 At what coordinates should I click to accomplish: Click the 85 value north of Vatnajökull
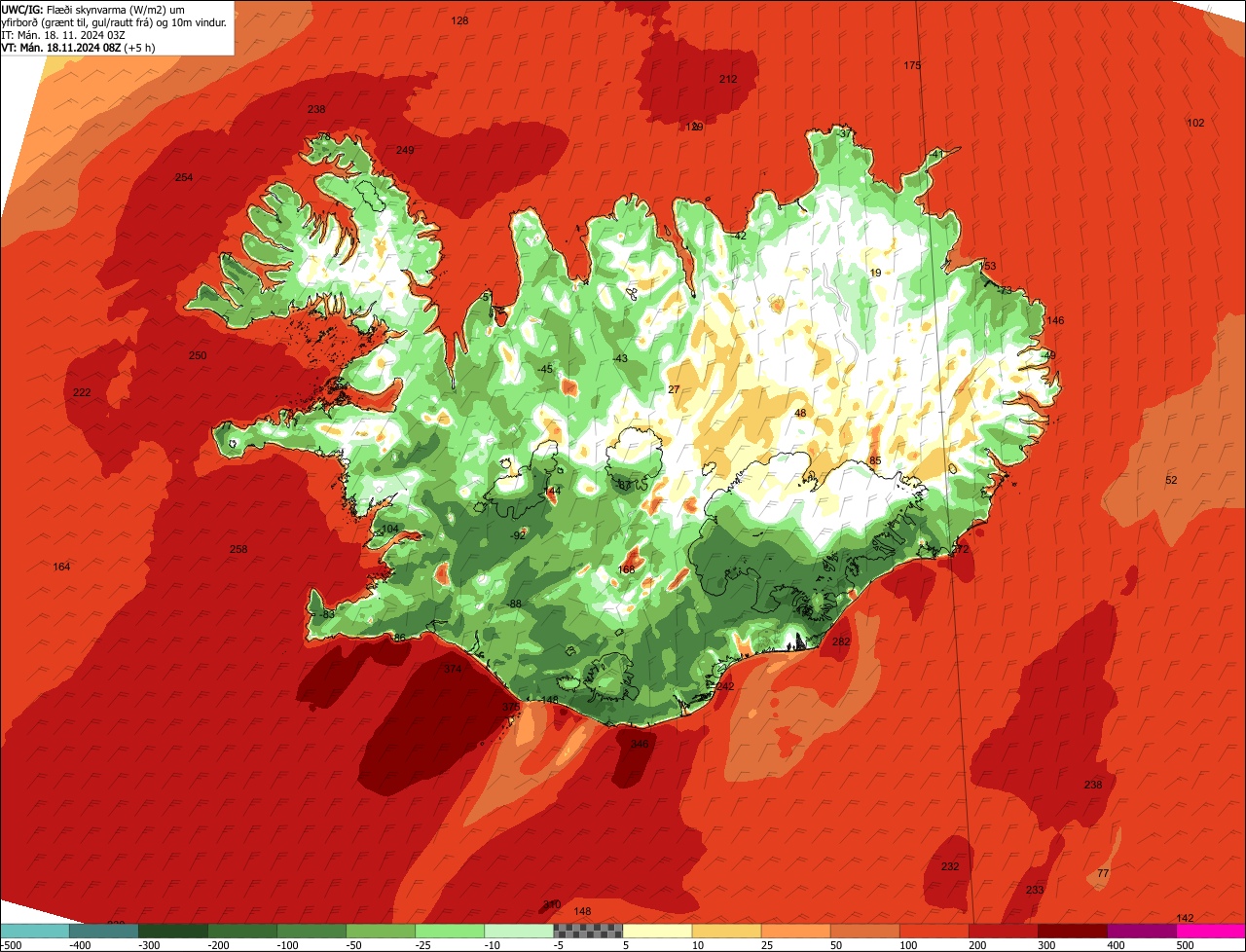tap(875, 460)
